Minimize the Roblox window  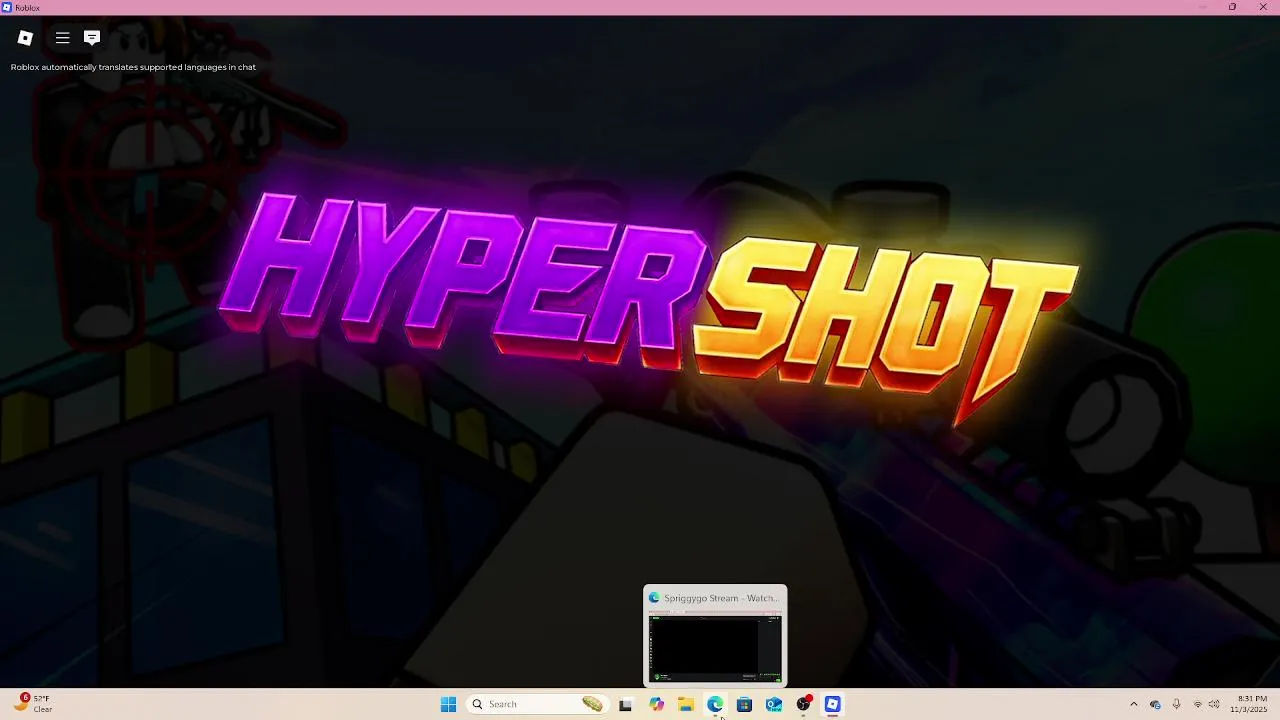[1203, 7]
